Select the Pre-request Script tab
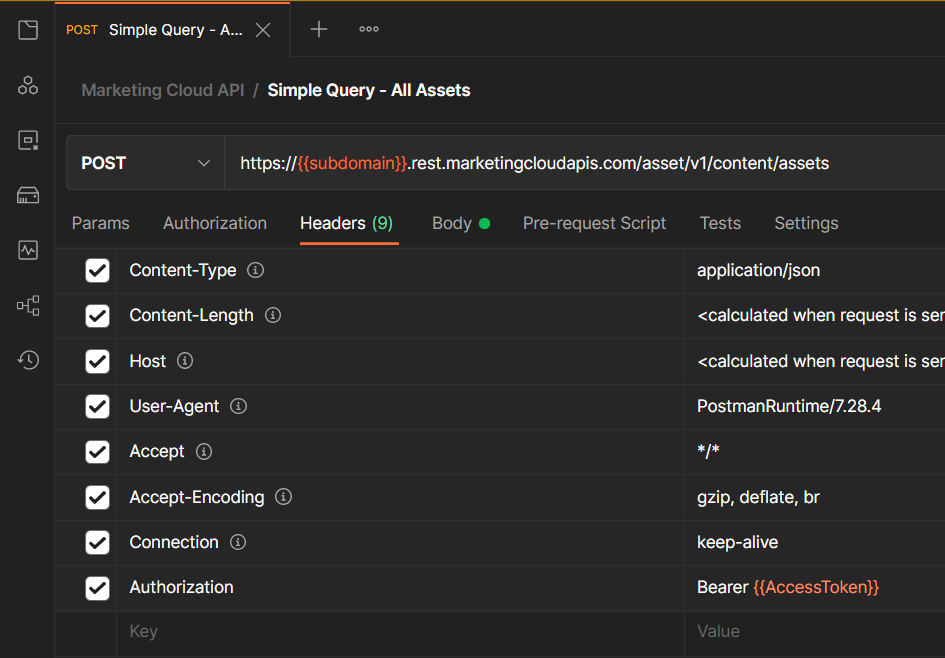Viewport: 945px width, 658px height. point(594,223)
